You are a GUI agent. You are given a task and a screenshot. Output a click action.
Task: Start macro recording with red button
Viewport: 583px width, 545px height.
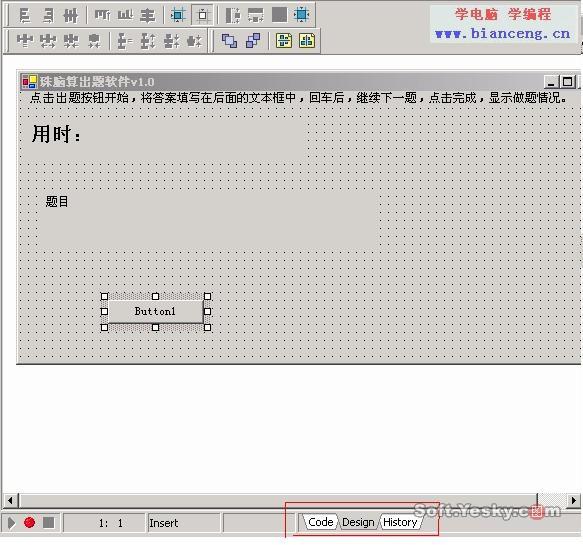pyautogui.click(x=29, y=522)
